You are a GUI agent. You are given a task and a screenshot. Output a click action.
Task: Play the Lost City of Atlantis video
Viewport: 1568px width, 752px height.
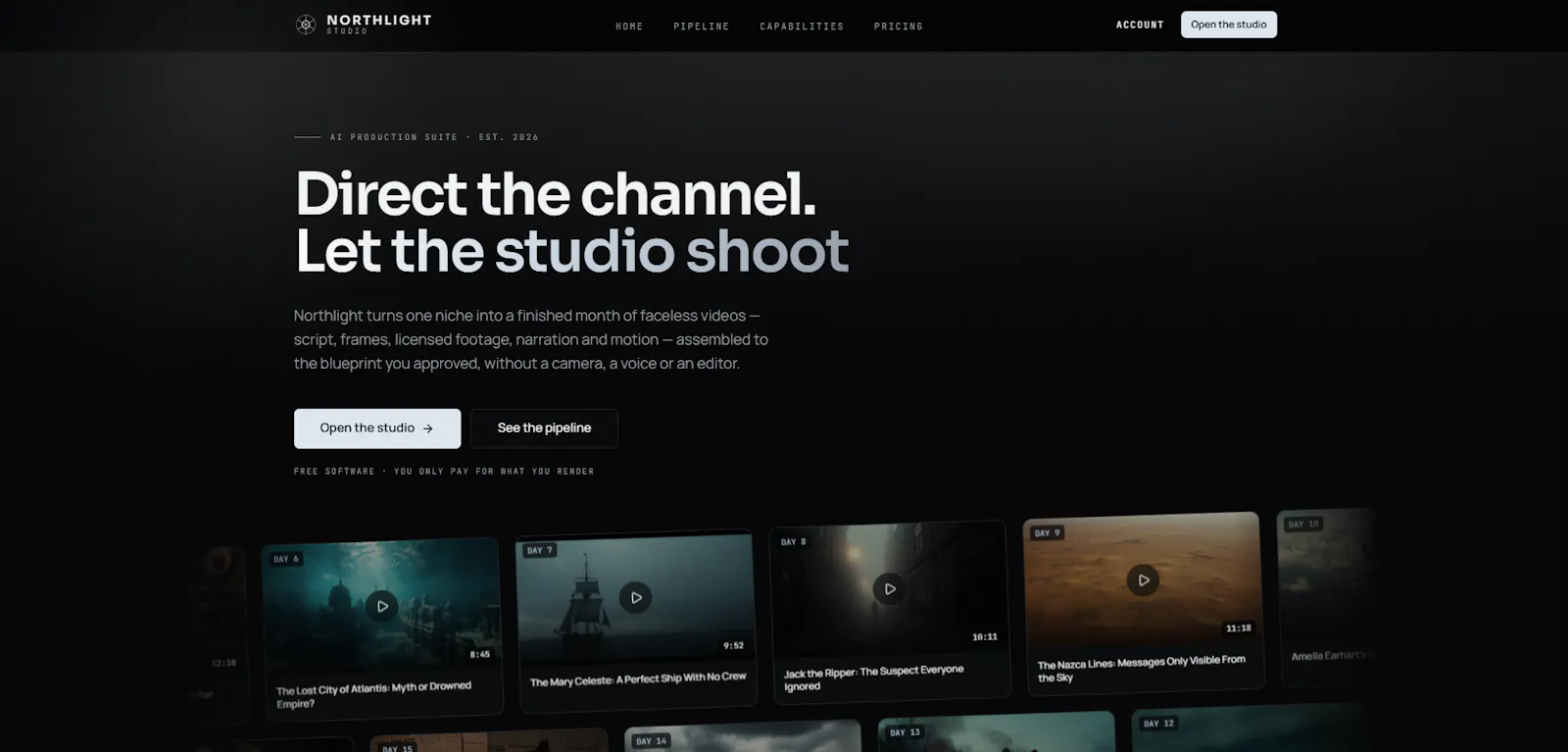[382, 606]
